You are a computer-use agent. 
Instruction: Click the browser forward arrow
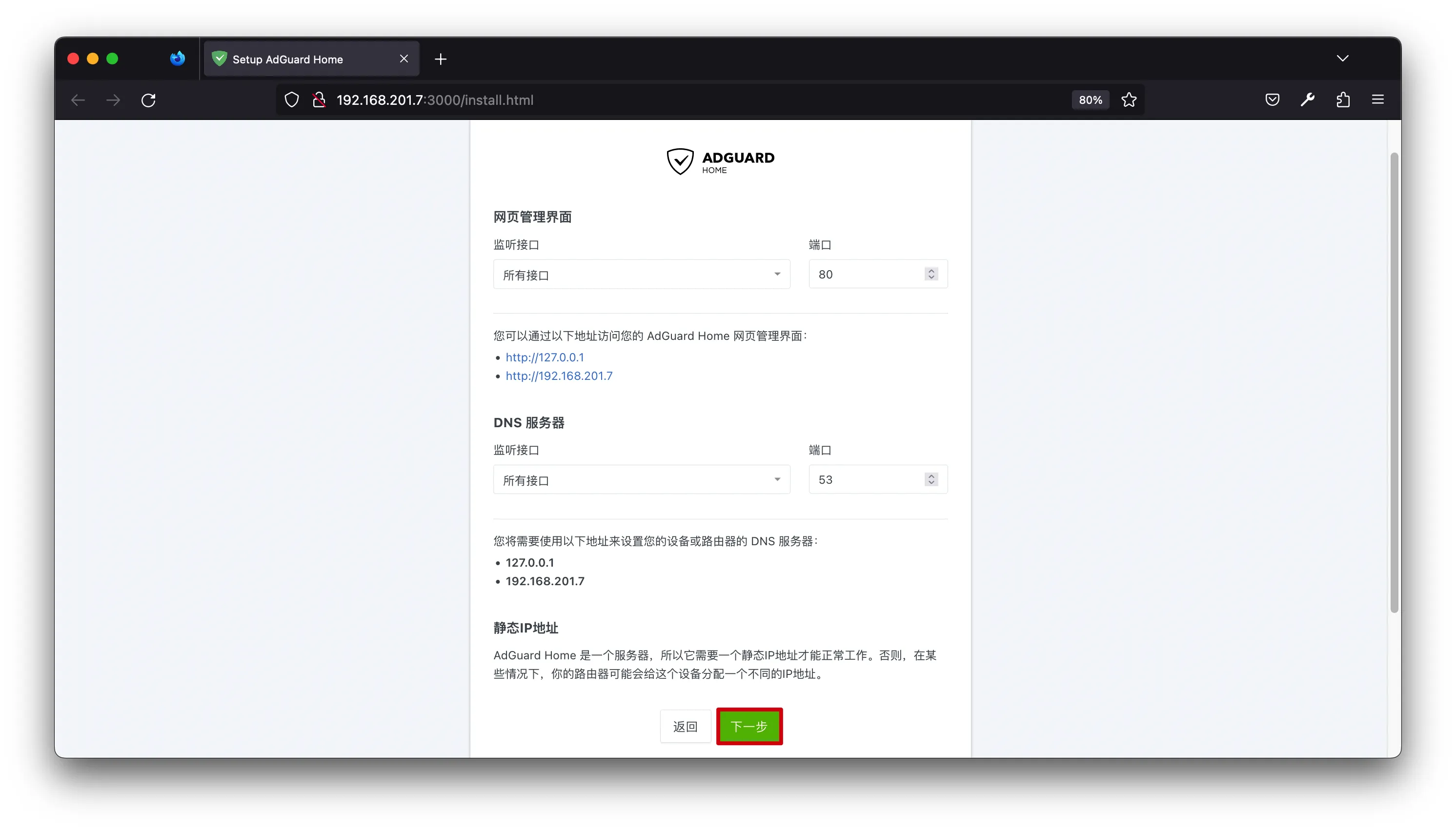114,100
